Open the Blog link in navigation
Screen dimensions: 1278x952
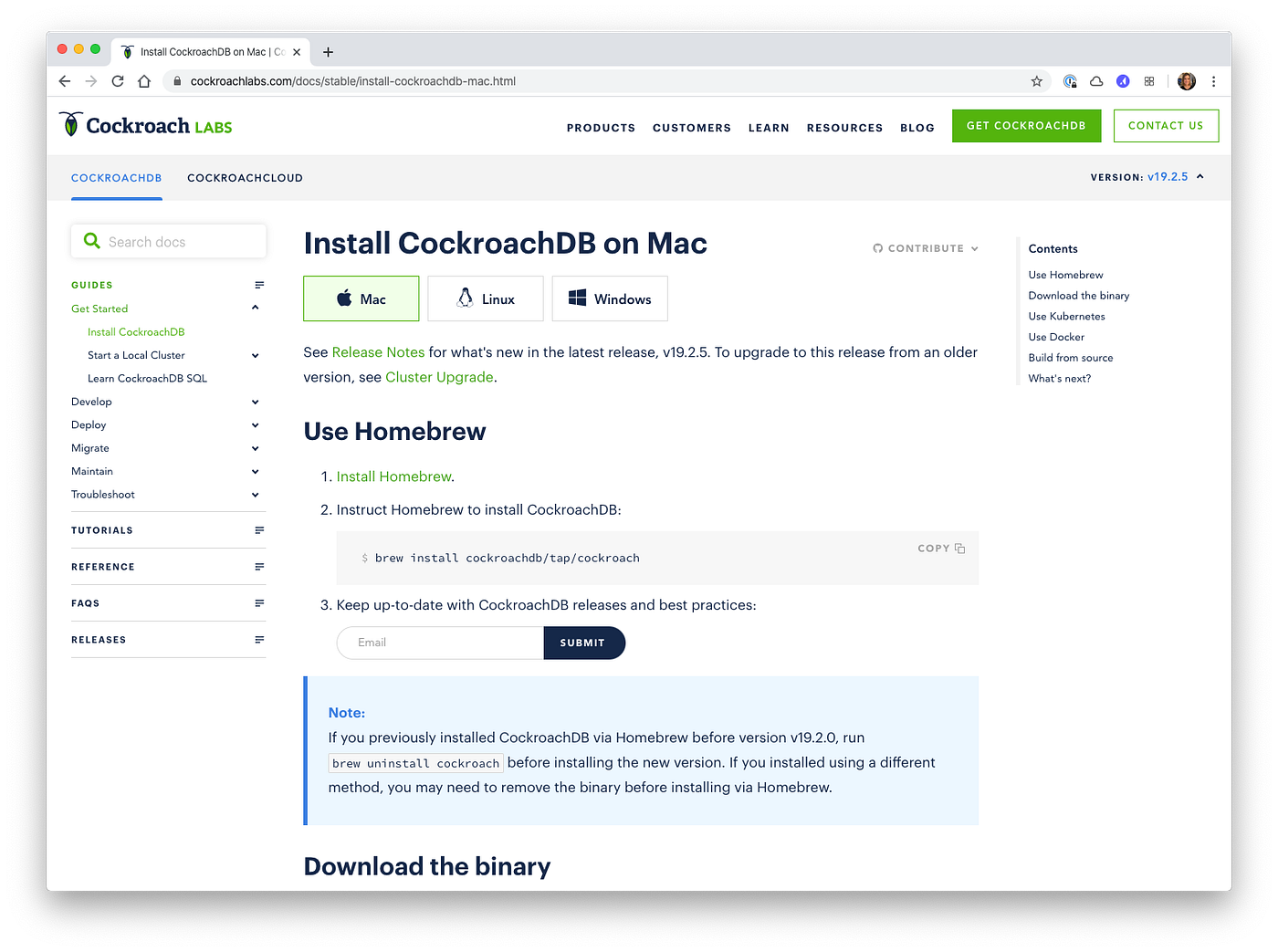[917, 128]
